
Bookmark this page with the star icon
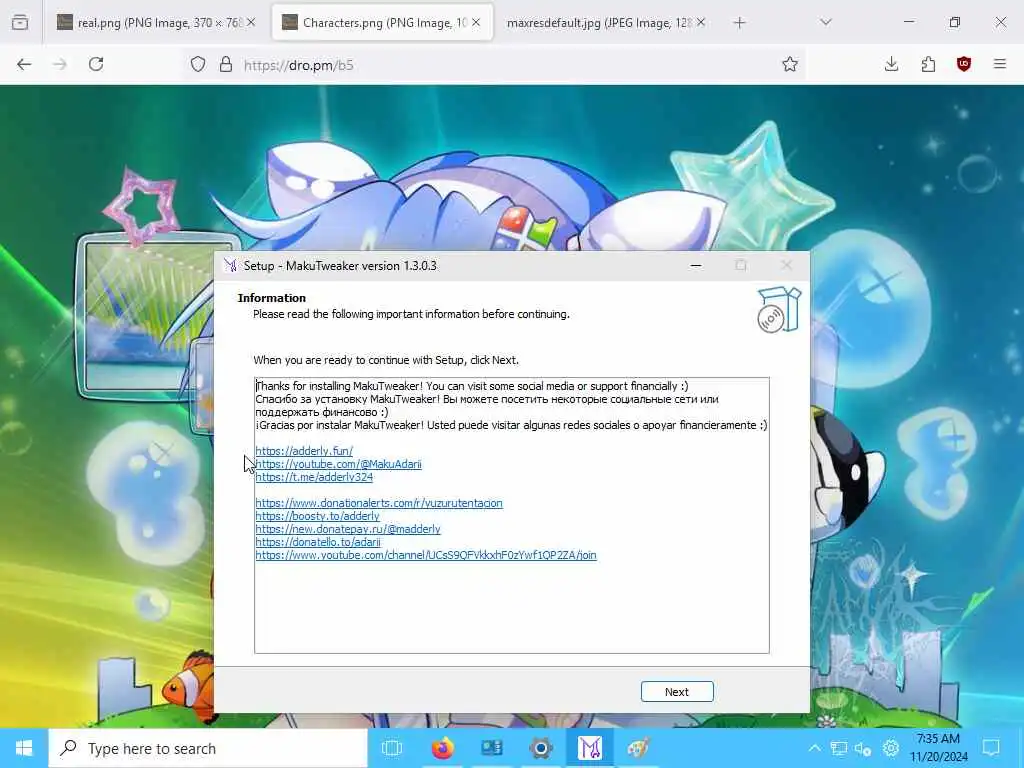tap(790, 64)
